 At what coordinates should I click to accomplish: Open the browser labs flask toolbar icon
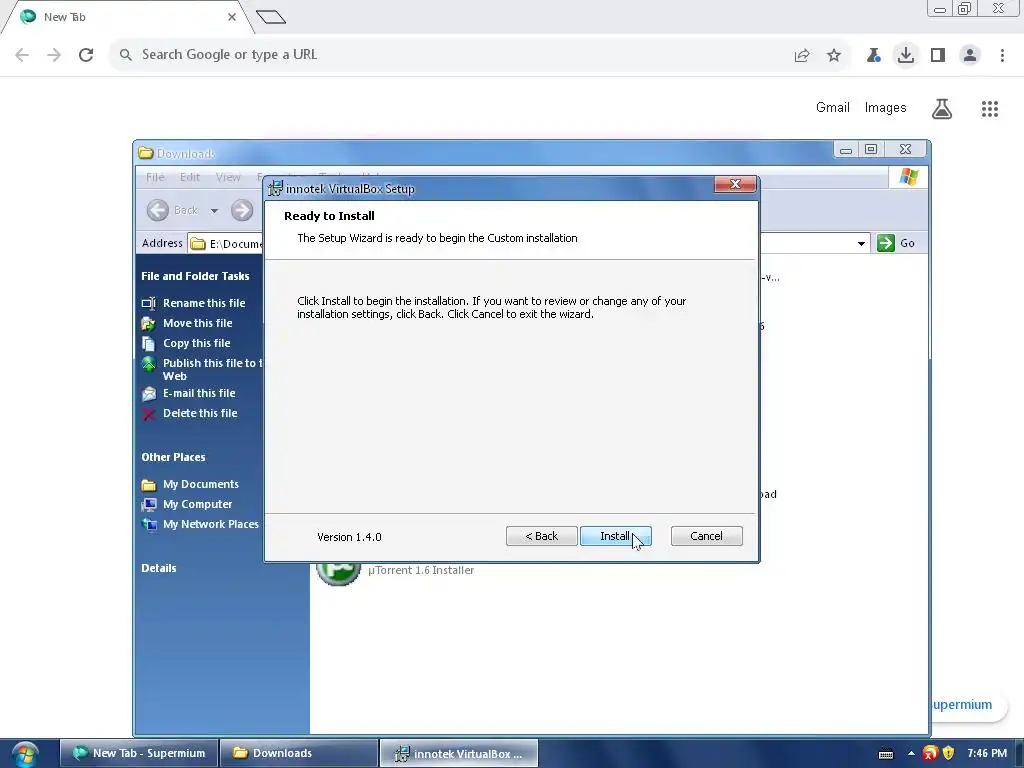tap(874, 56)
